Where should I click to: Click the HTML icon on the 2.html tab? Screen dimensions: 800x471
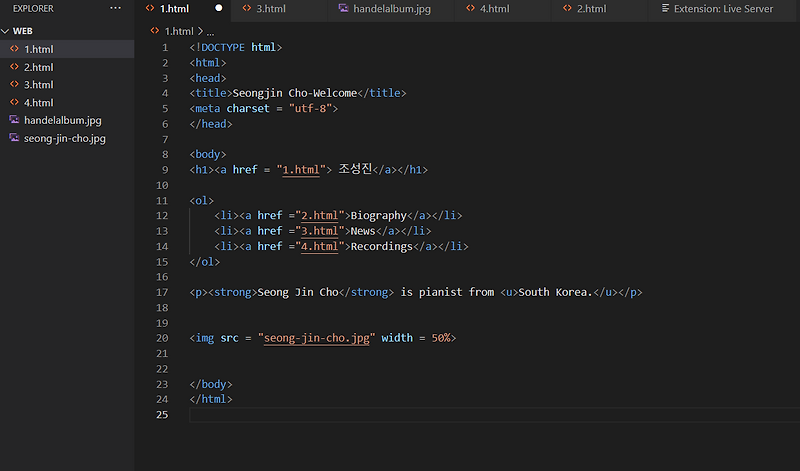pos(567,9)
